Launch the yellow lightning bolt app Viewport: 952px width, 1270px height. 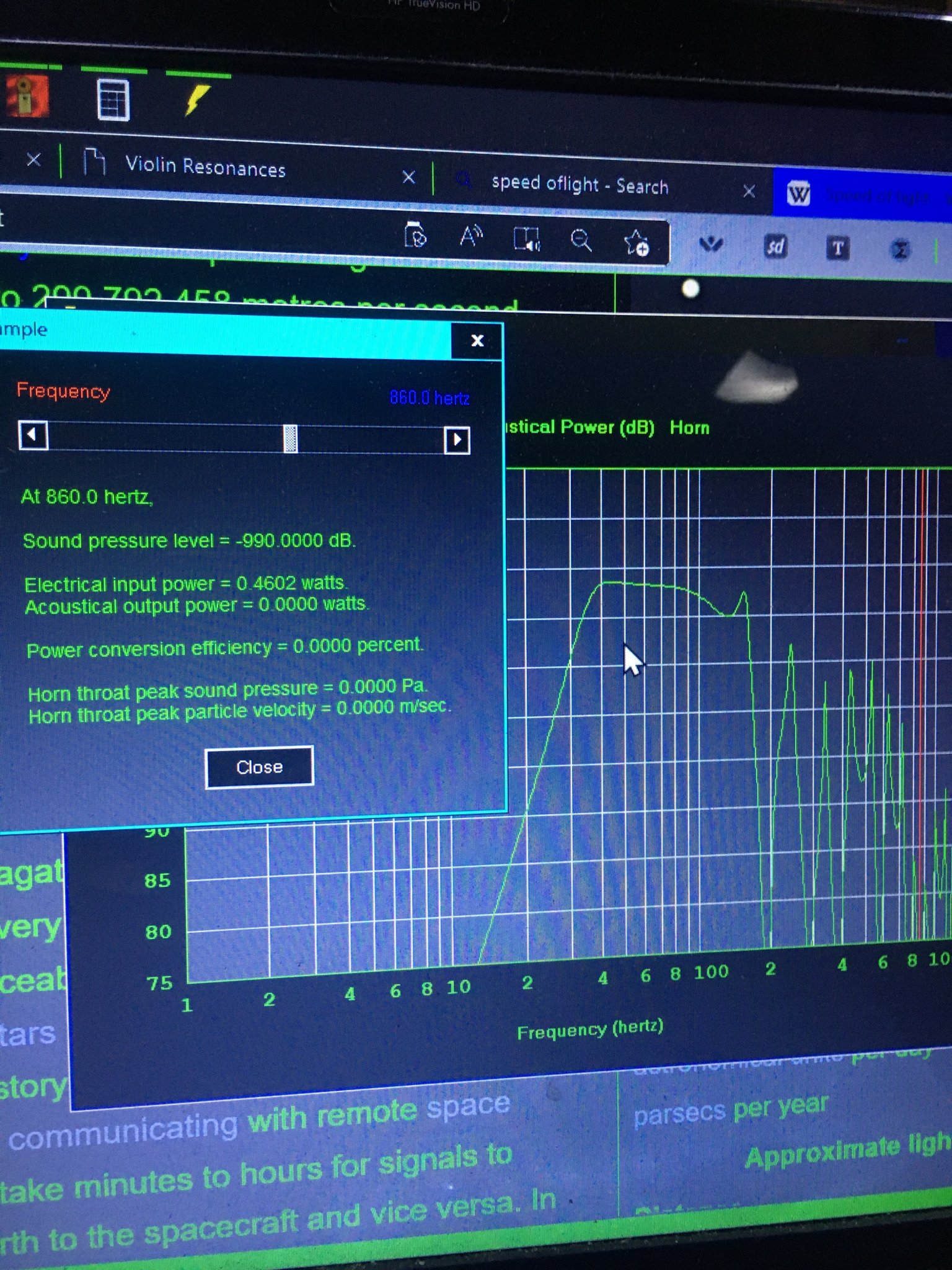point(198,100)
